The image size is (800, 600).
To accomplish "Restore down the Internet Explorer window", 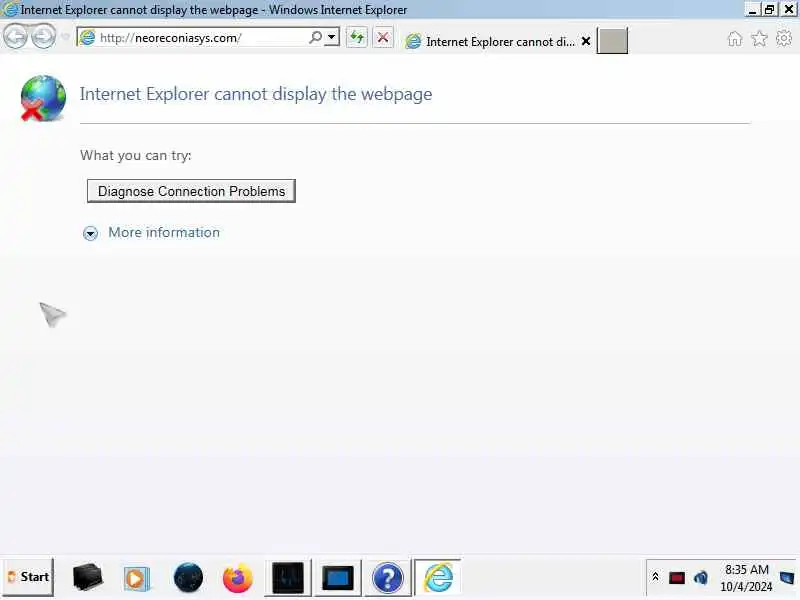I will [x=769, y=9].
